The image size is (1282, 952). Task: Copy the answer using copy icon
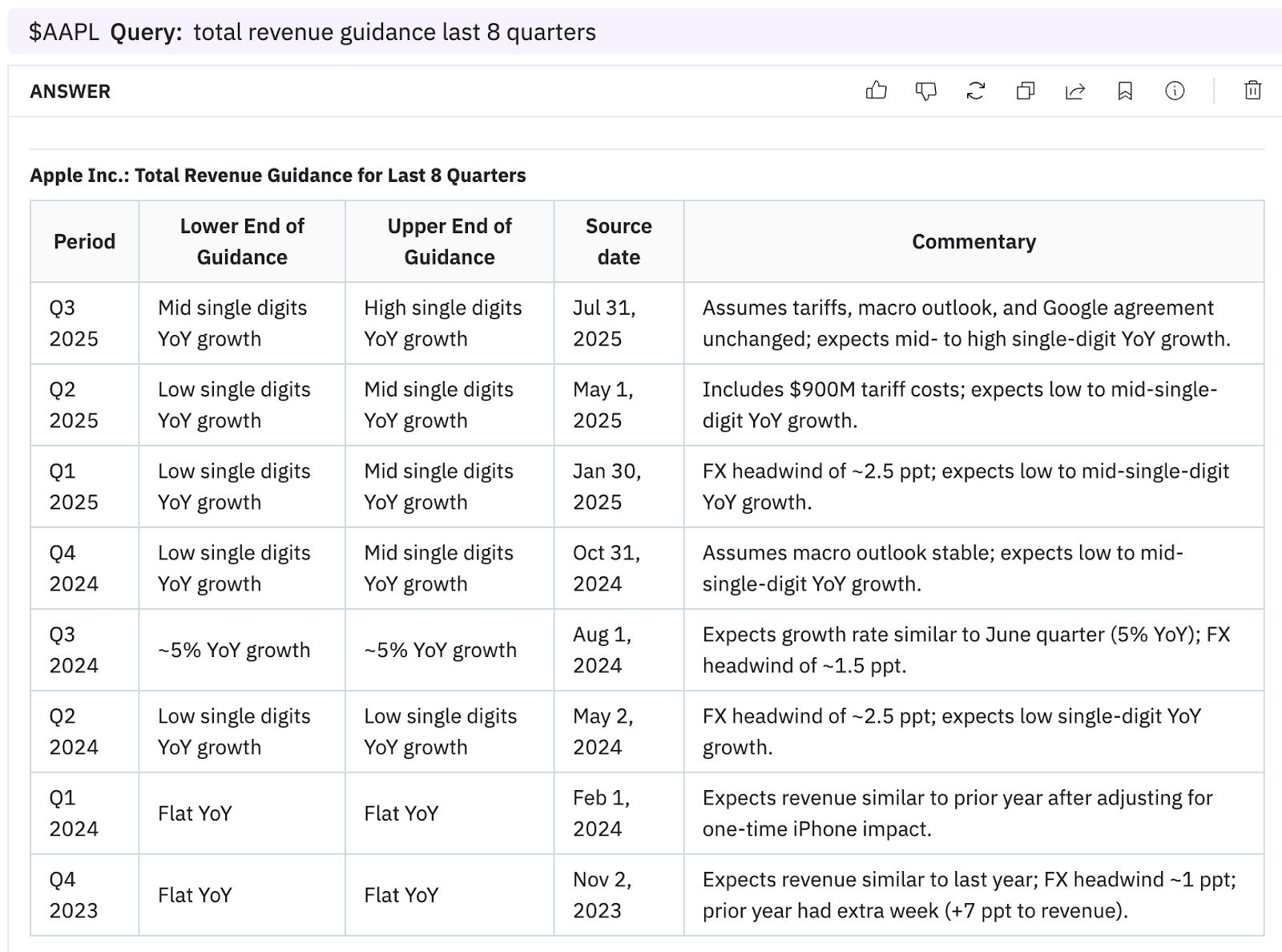click(1025, 91)
